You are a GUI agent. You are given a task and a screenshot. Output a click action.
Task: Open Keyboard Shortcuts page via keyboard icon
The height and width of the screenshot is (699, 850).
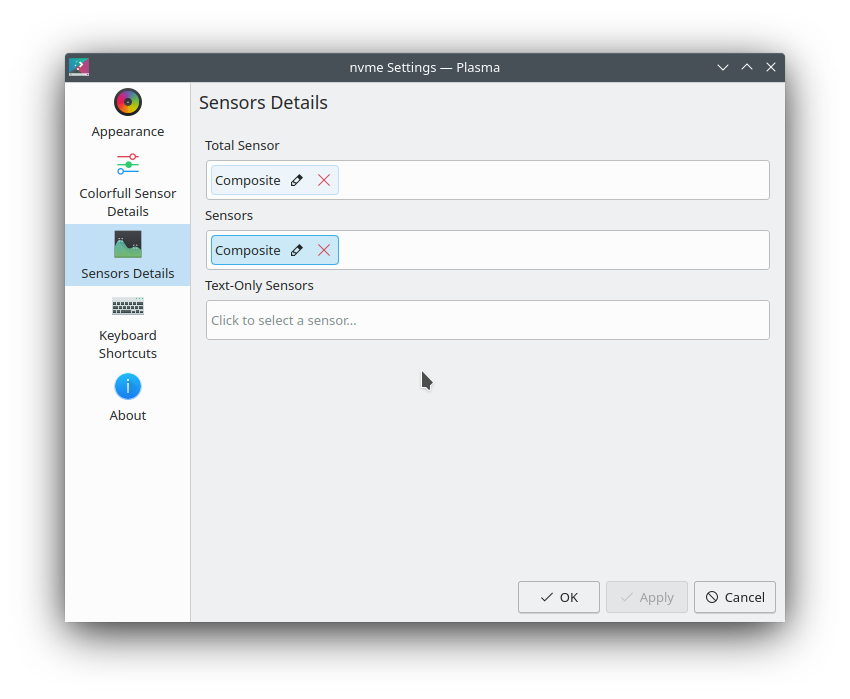point(128,306)
